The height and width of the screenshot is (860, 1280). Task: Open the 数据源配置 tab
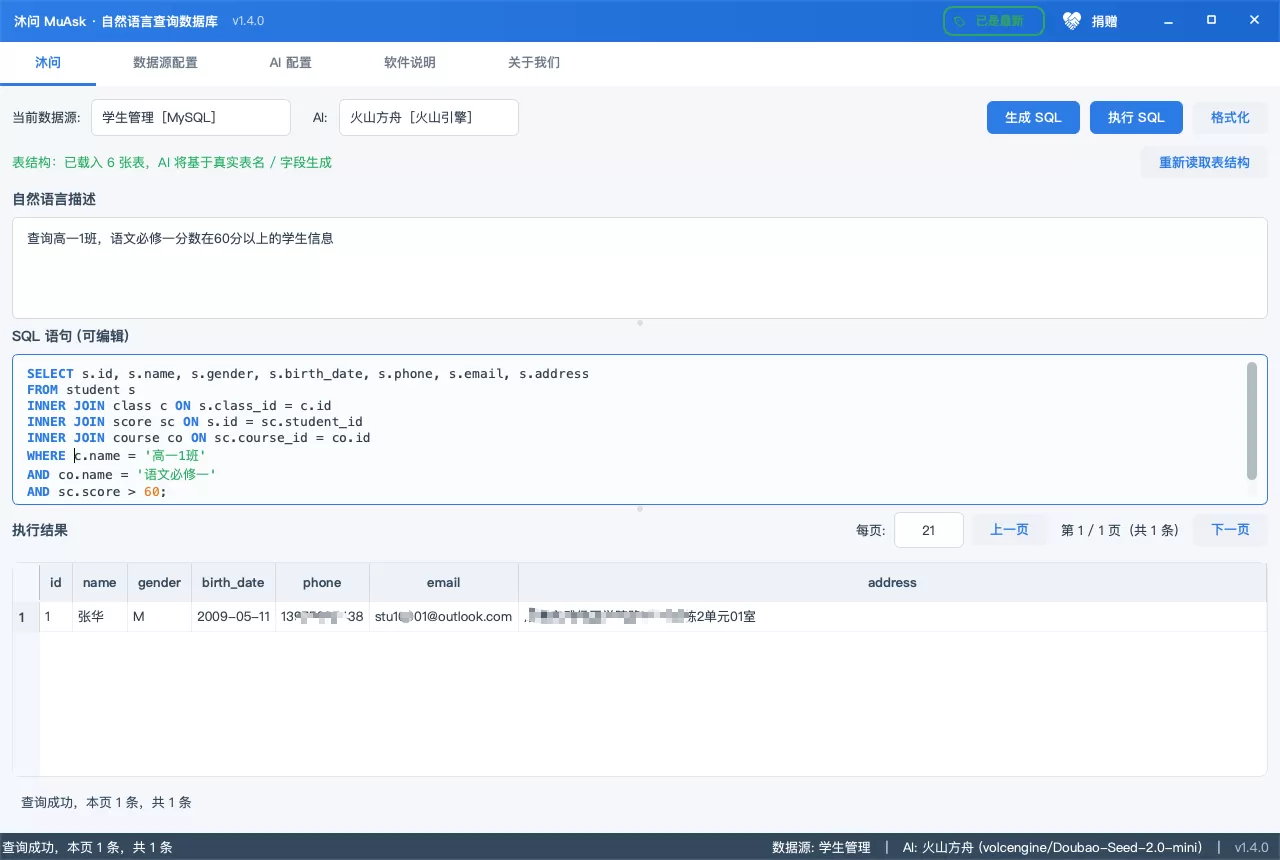tap(165, 62)
